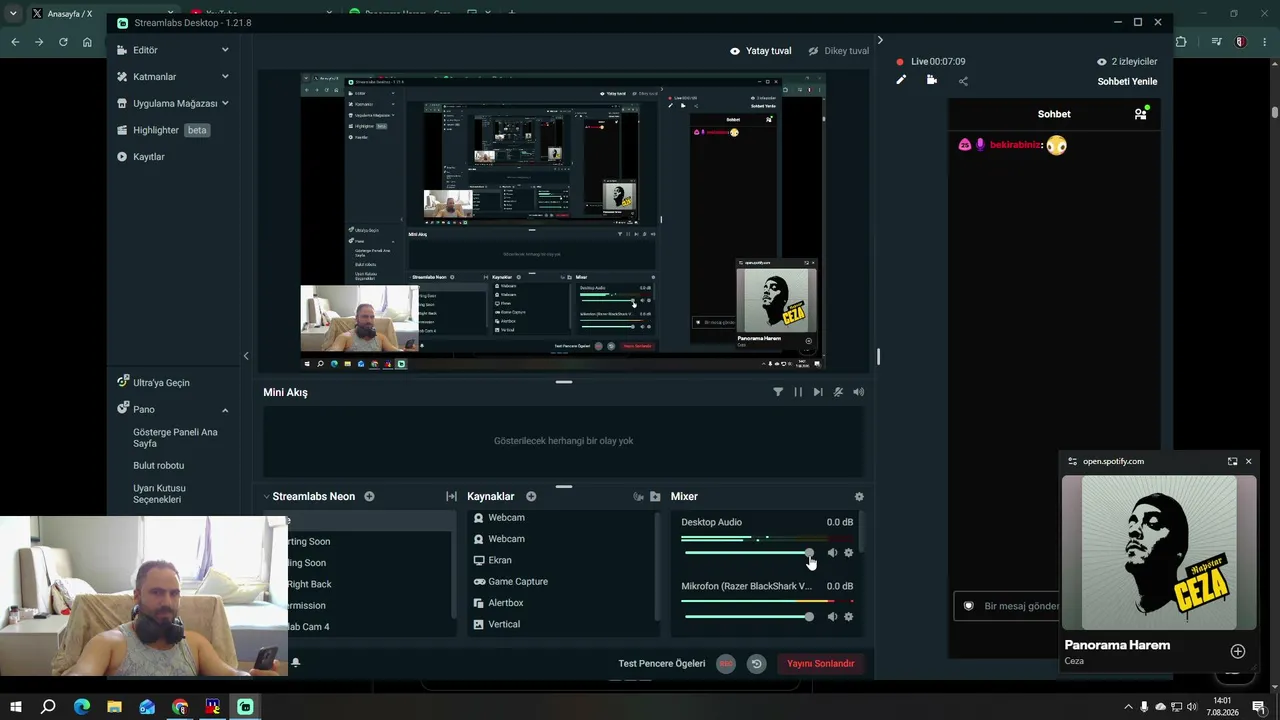Click the Kaynaklar webcam-settings icon beside the folder
1280x720 pixels.
pyautogui.click(x=638, y=497)
